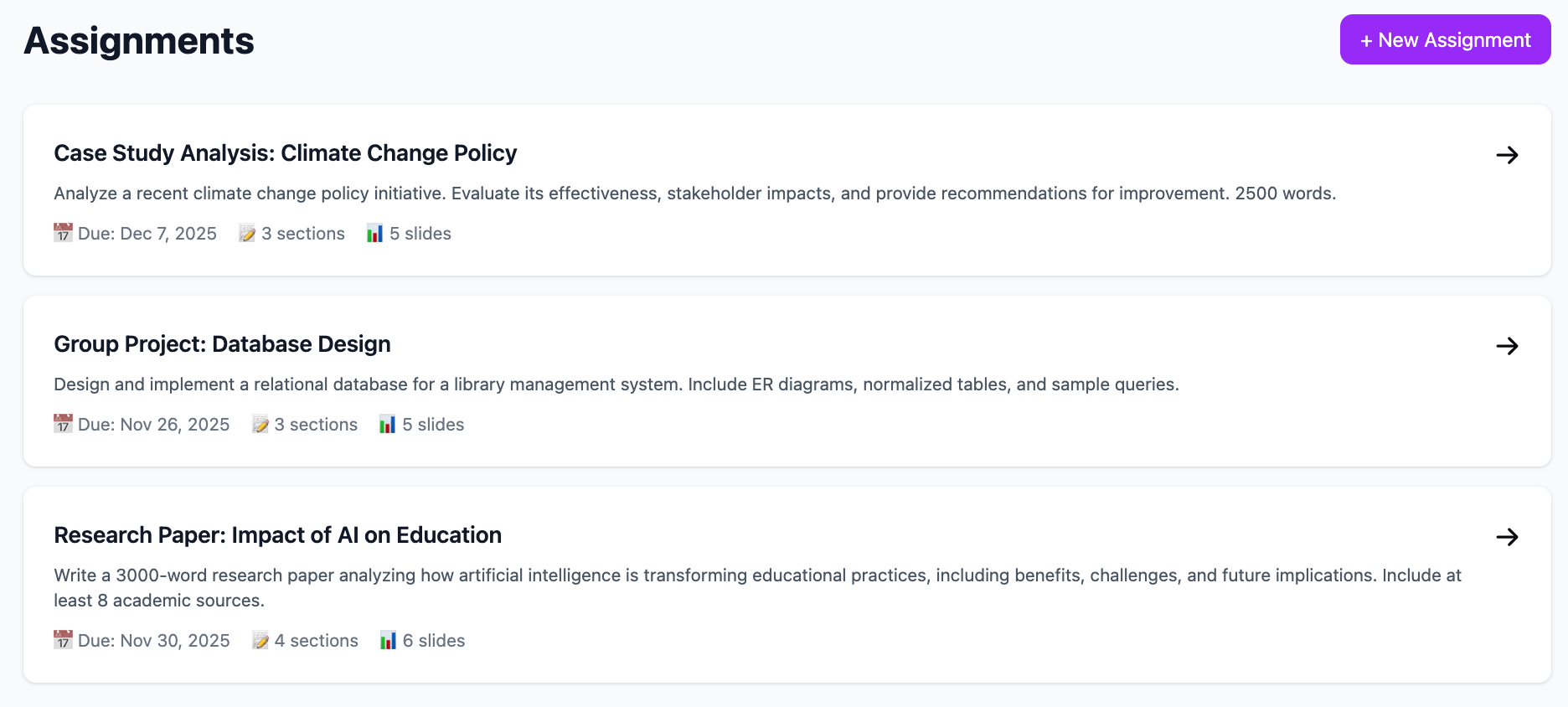
Task: Click the climate policy assignment description text
Action: click(694, 194)
